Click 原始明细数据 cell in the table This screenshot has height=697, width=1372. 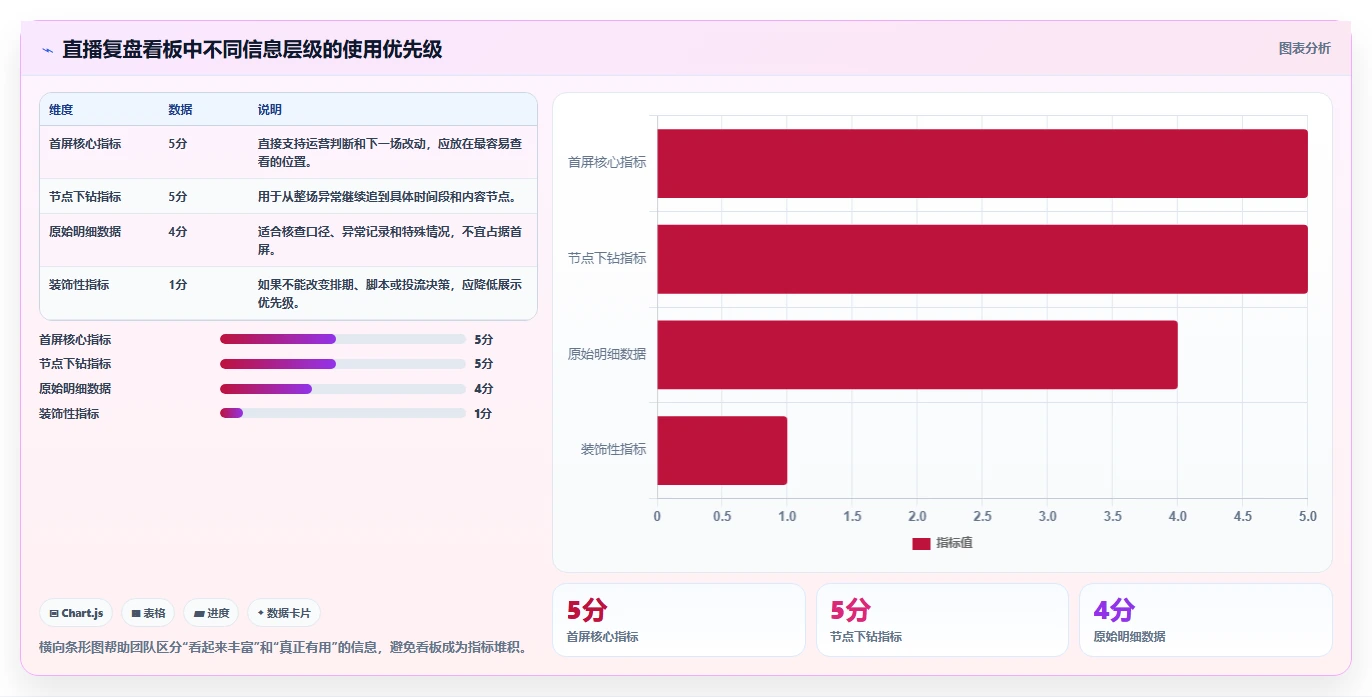click(85, 231)
